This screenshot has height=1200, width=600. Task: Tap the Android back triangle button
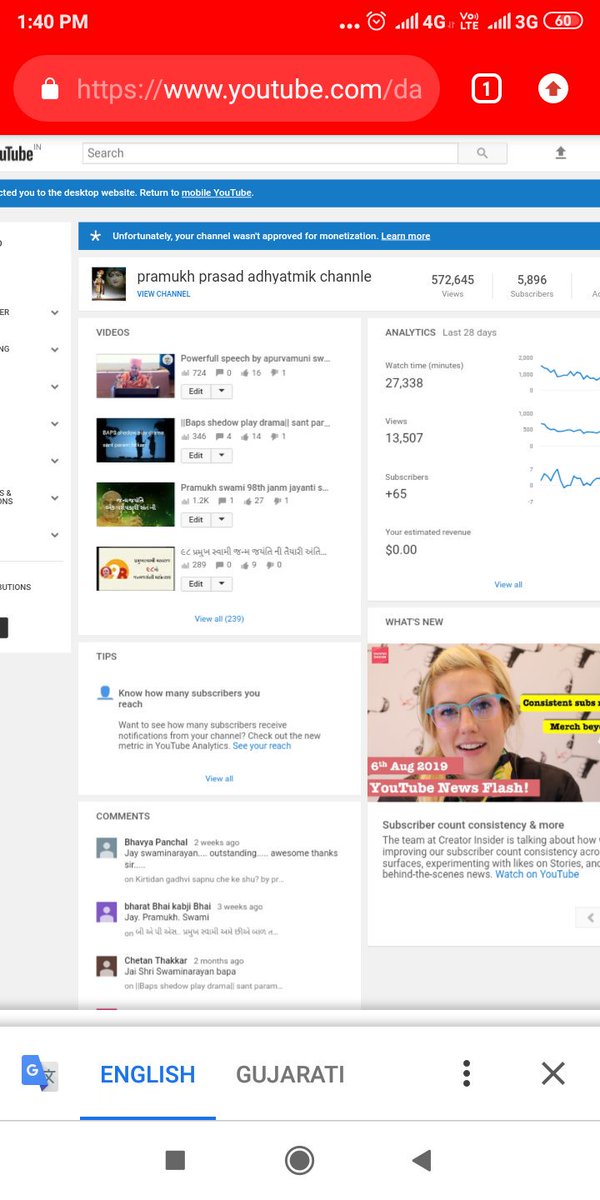[421, 1160]
